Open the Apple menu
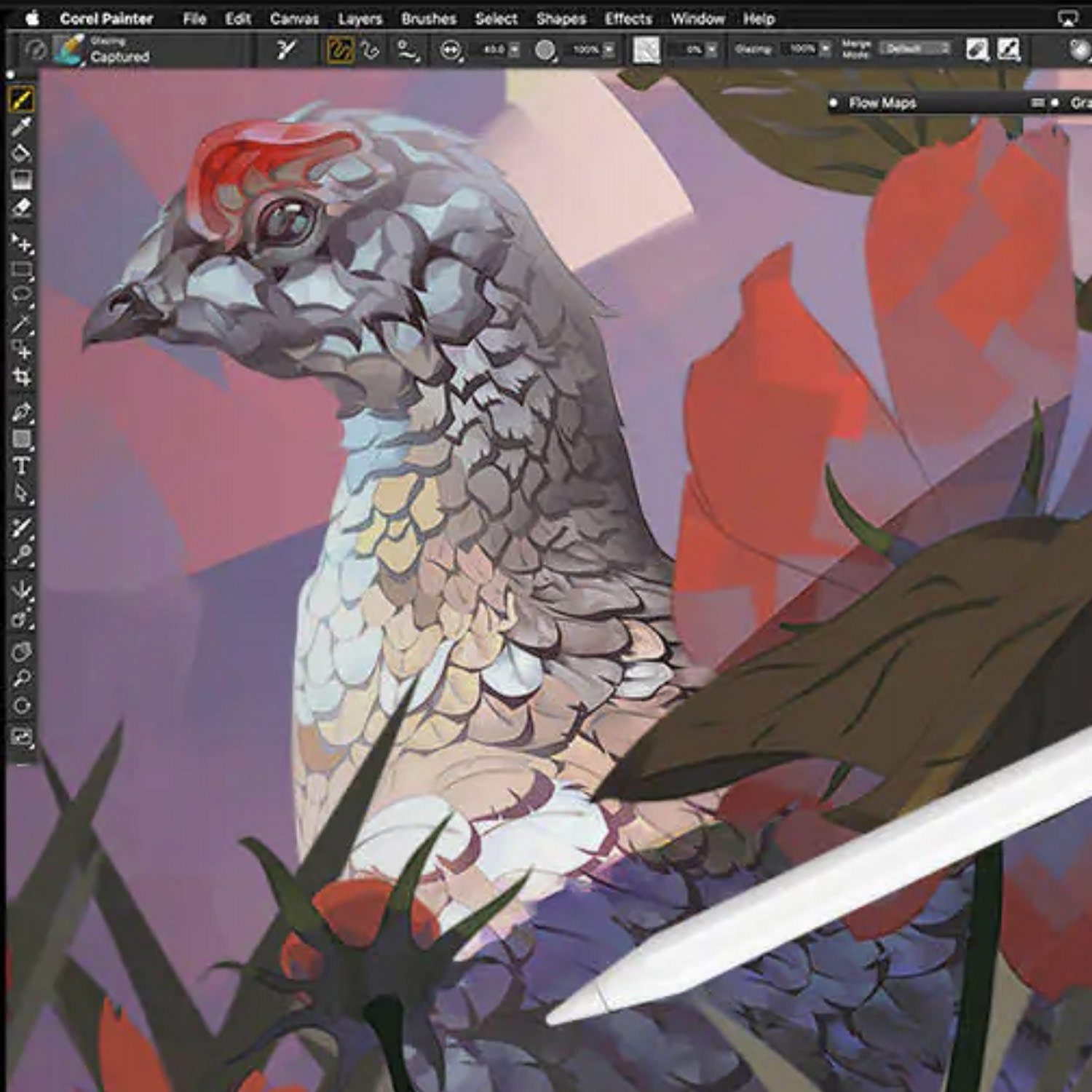The height and width of the screenshot is (1092, 1092). click(x=33, y=18)
